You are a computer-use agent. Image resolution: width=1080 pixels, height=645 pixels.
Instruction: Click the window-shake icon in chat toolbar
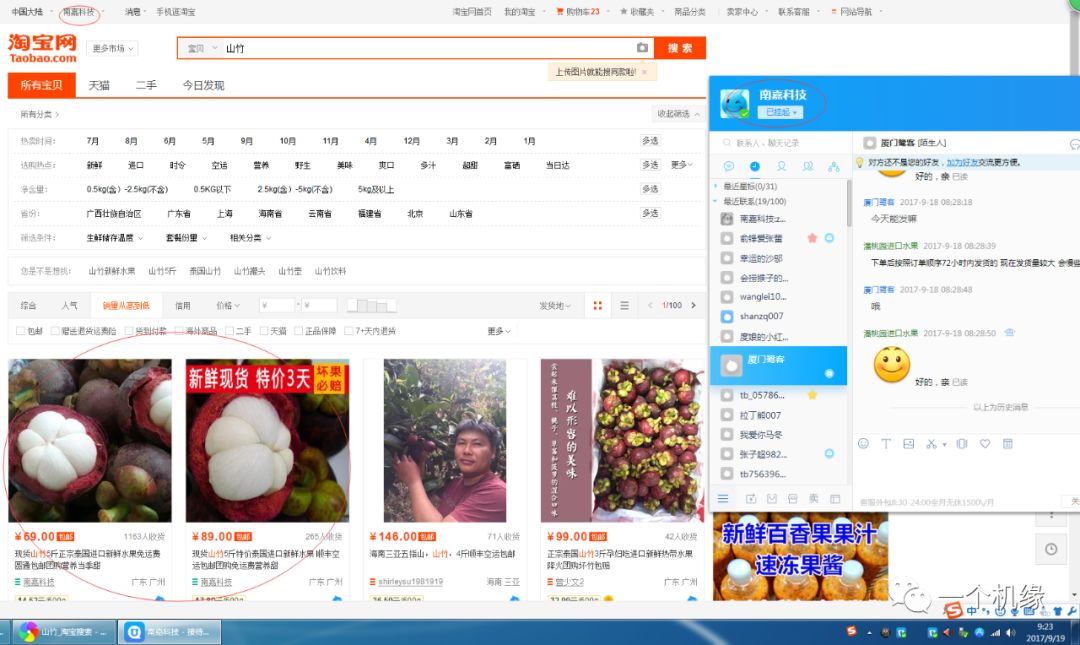pos(962,444)
